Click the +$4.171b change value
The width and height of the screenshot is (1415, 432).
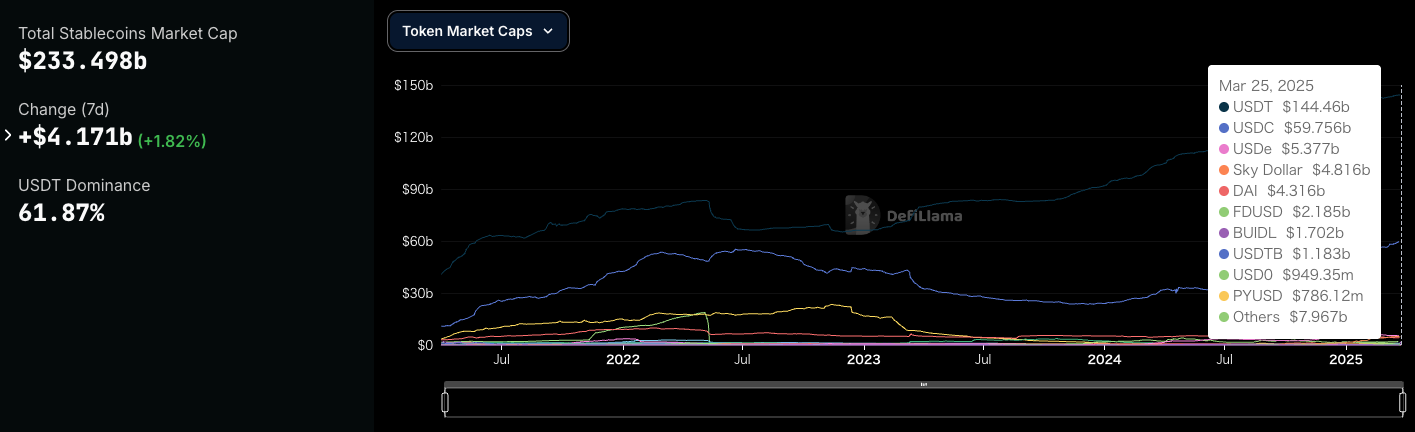coord(75,137)
